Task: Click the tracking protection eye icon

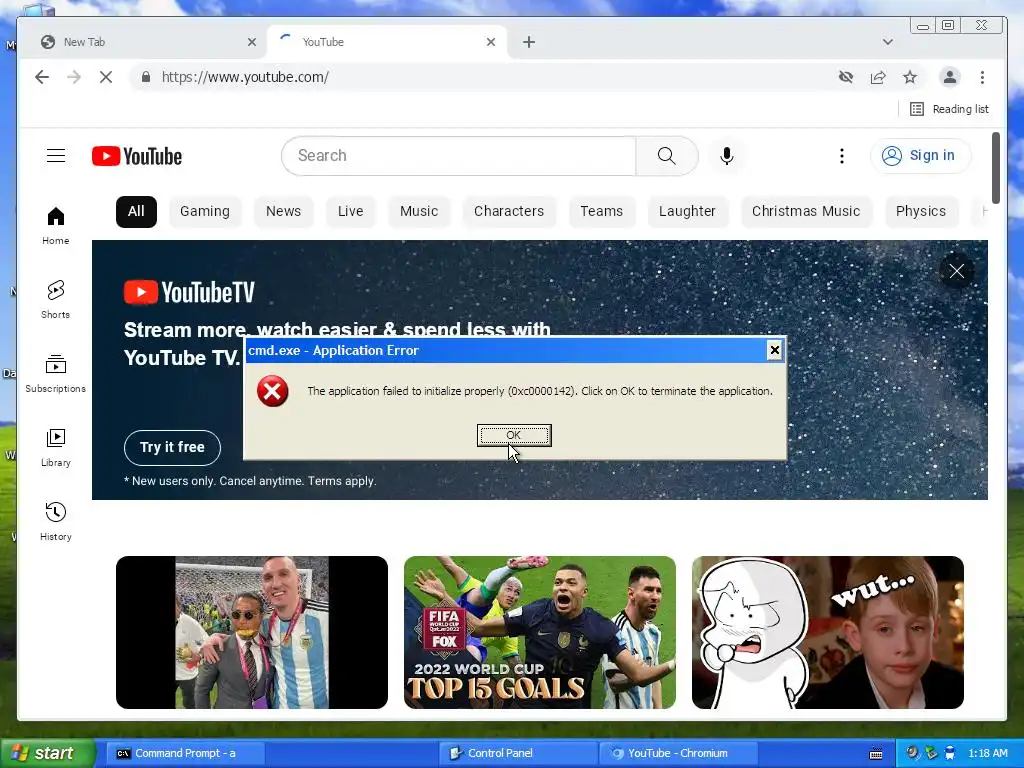Action: point(846,77)
